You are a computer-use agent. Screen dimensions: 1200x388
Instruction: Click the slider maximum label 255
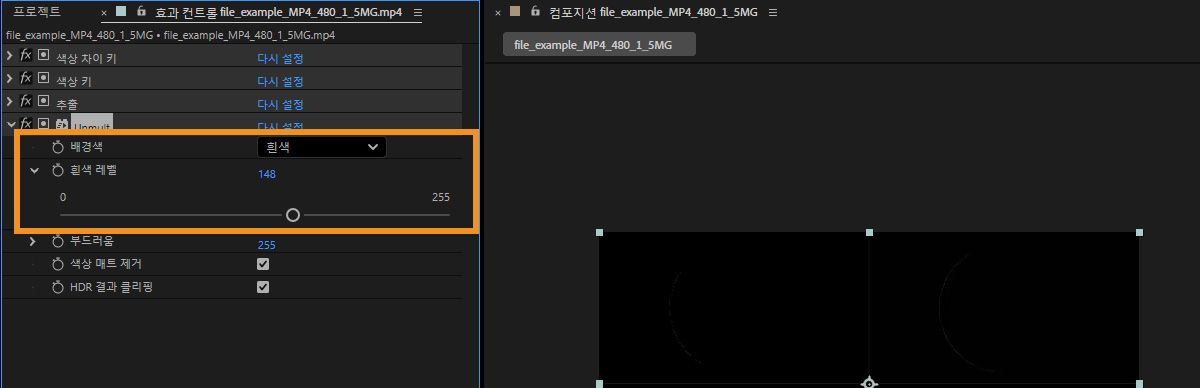(x=441, y=197)
